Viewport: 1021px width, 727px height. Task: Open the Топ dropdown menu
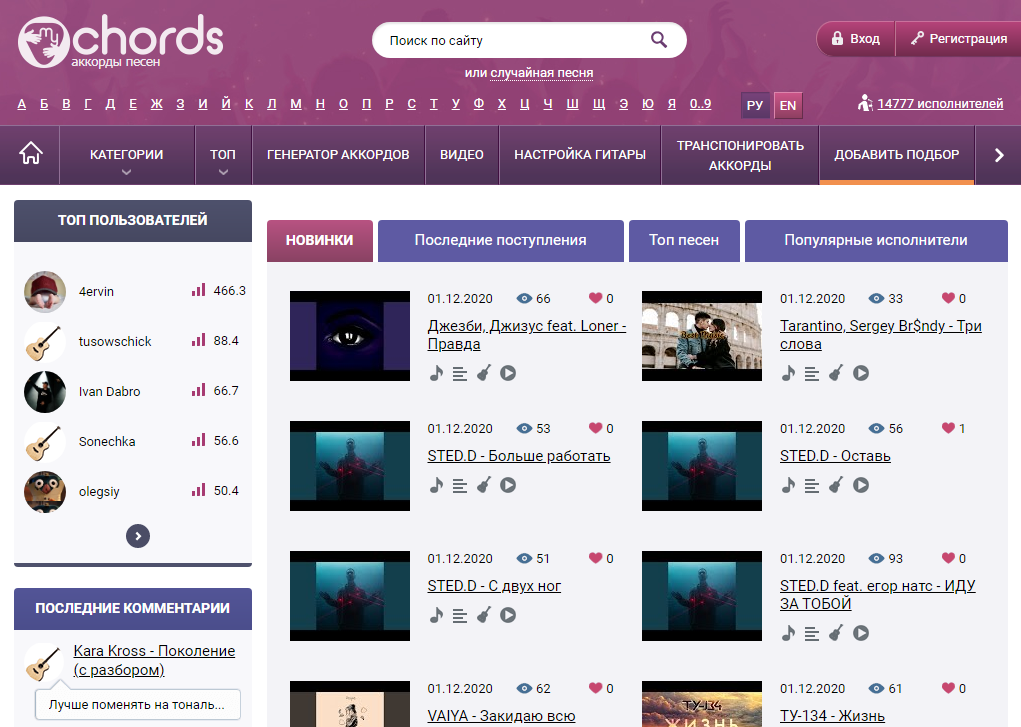click(x=223, y=156)
